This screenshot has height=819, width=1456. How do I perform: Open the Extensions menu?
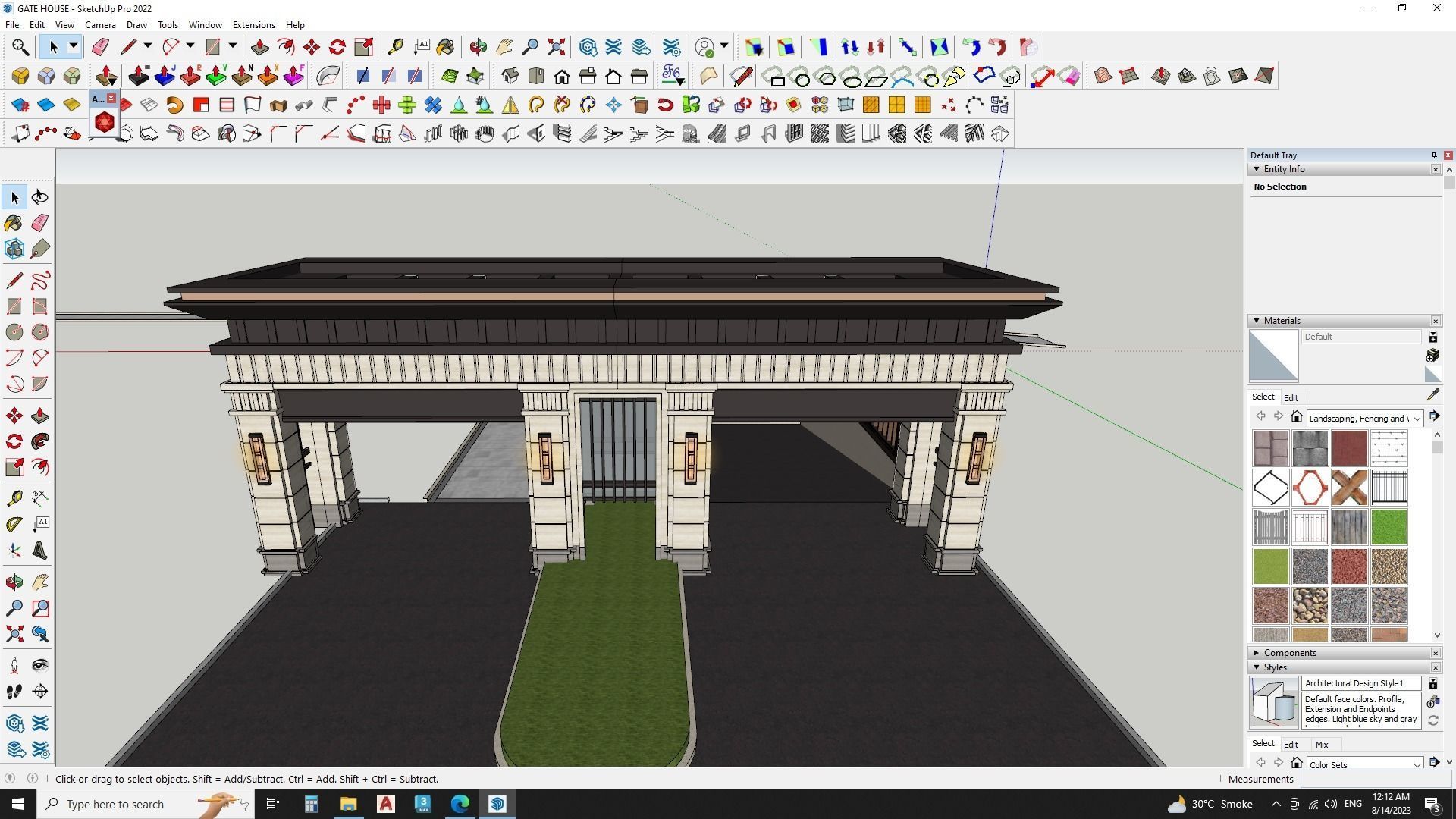click(253, 25)
